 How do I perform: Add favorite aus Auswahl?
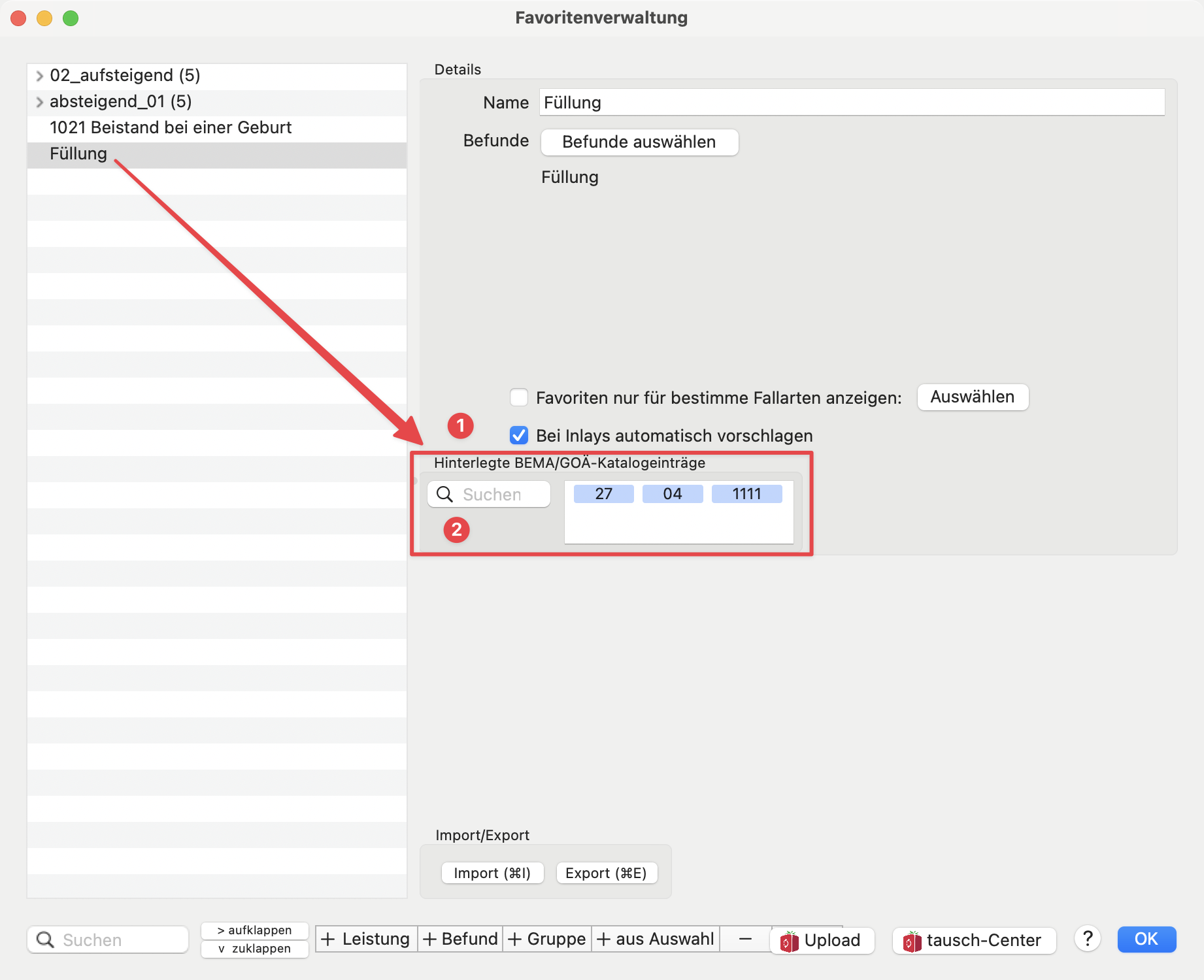point(656,939)
